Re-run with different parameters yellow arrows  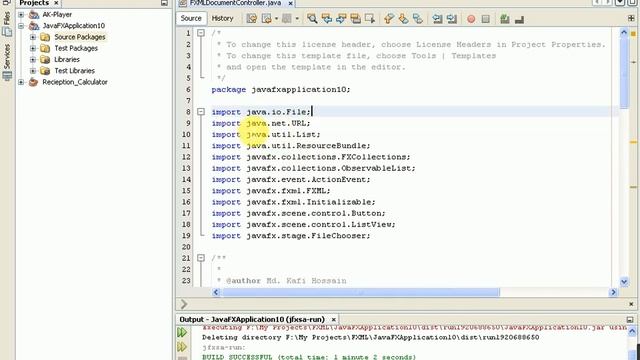[182, 347]
